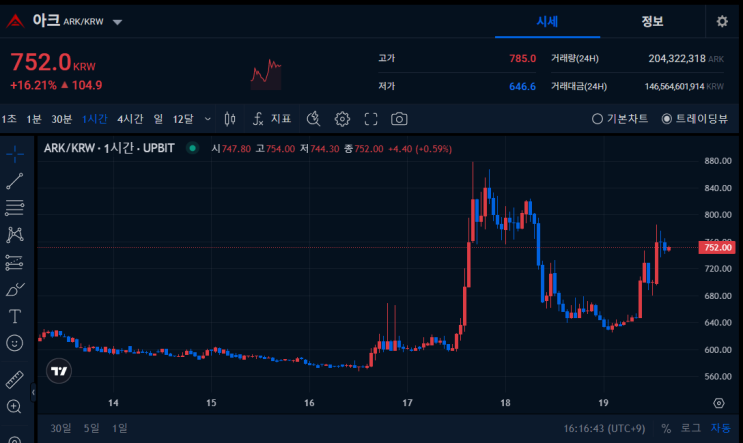
Task: Open the ARK/KRW market dropdown arrow
Action: (117, 22)
